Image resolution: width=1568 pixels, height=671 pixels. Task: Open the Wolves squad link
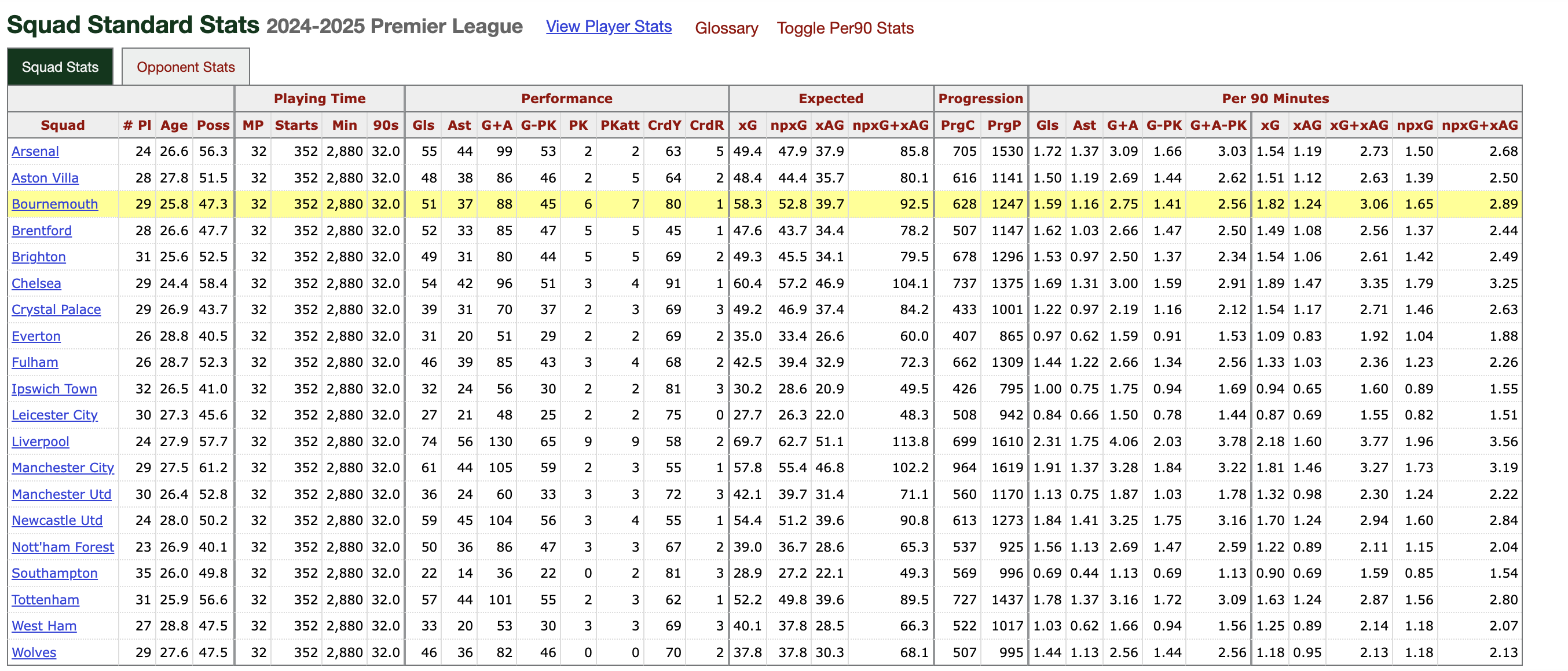pyautogui.click(x=34, y=652)
